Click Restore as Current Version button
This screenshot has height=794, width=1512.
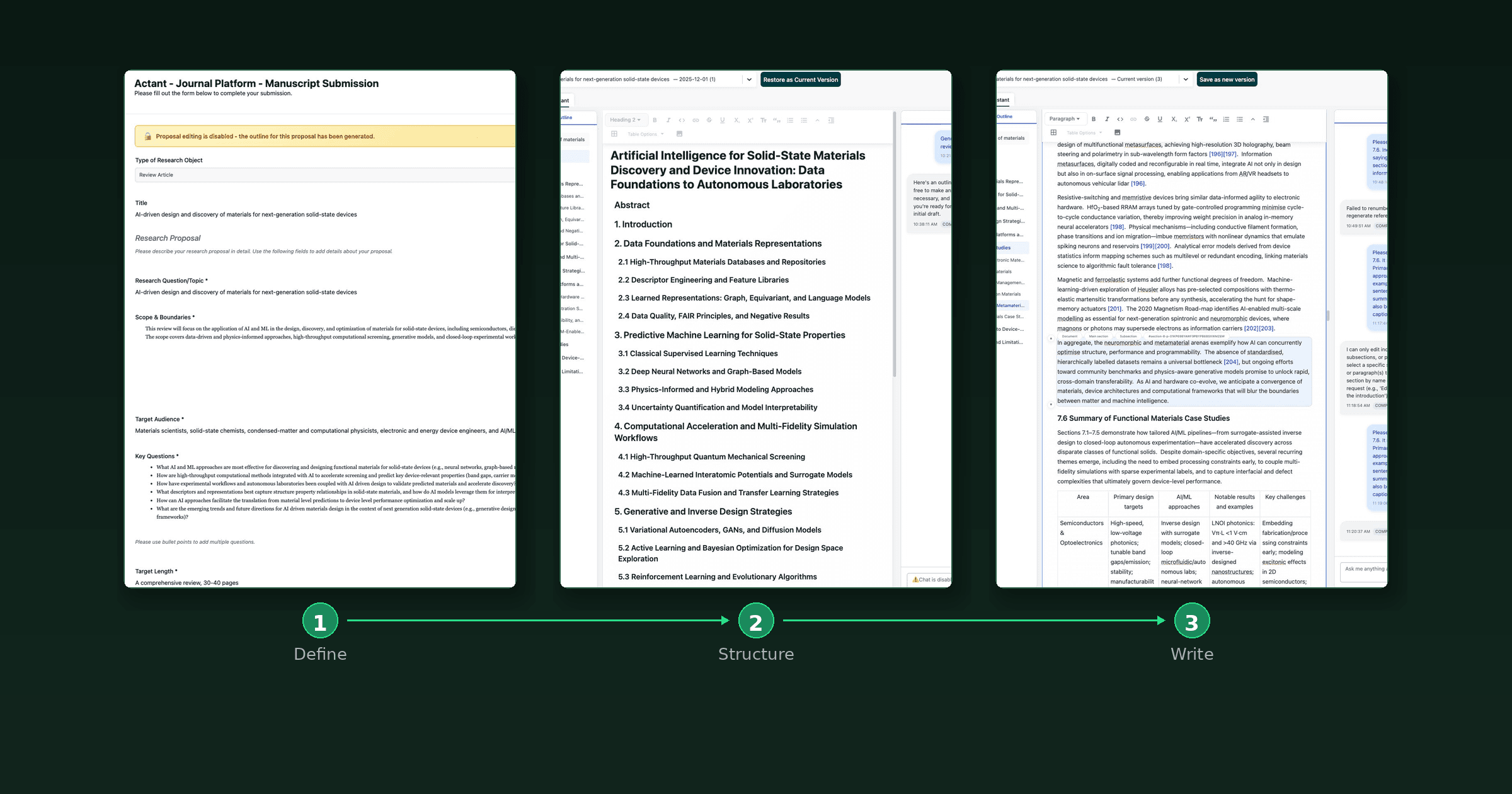[x=801, y=80]
